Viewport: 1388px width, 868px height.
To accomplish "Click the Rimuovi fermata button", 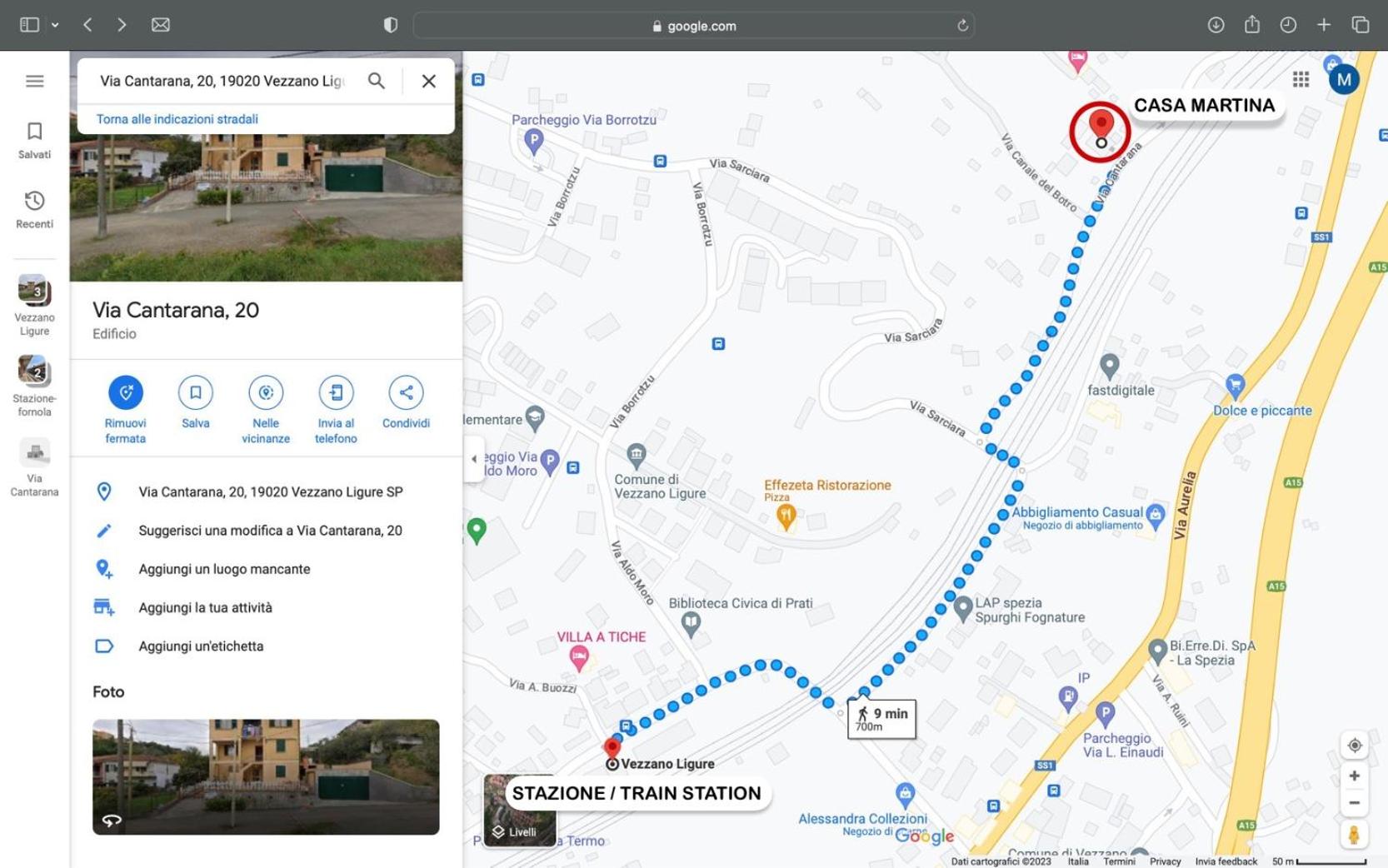I will pos(126,392).
